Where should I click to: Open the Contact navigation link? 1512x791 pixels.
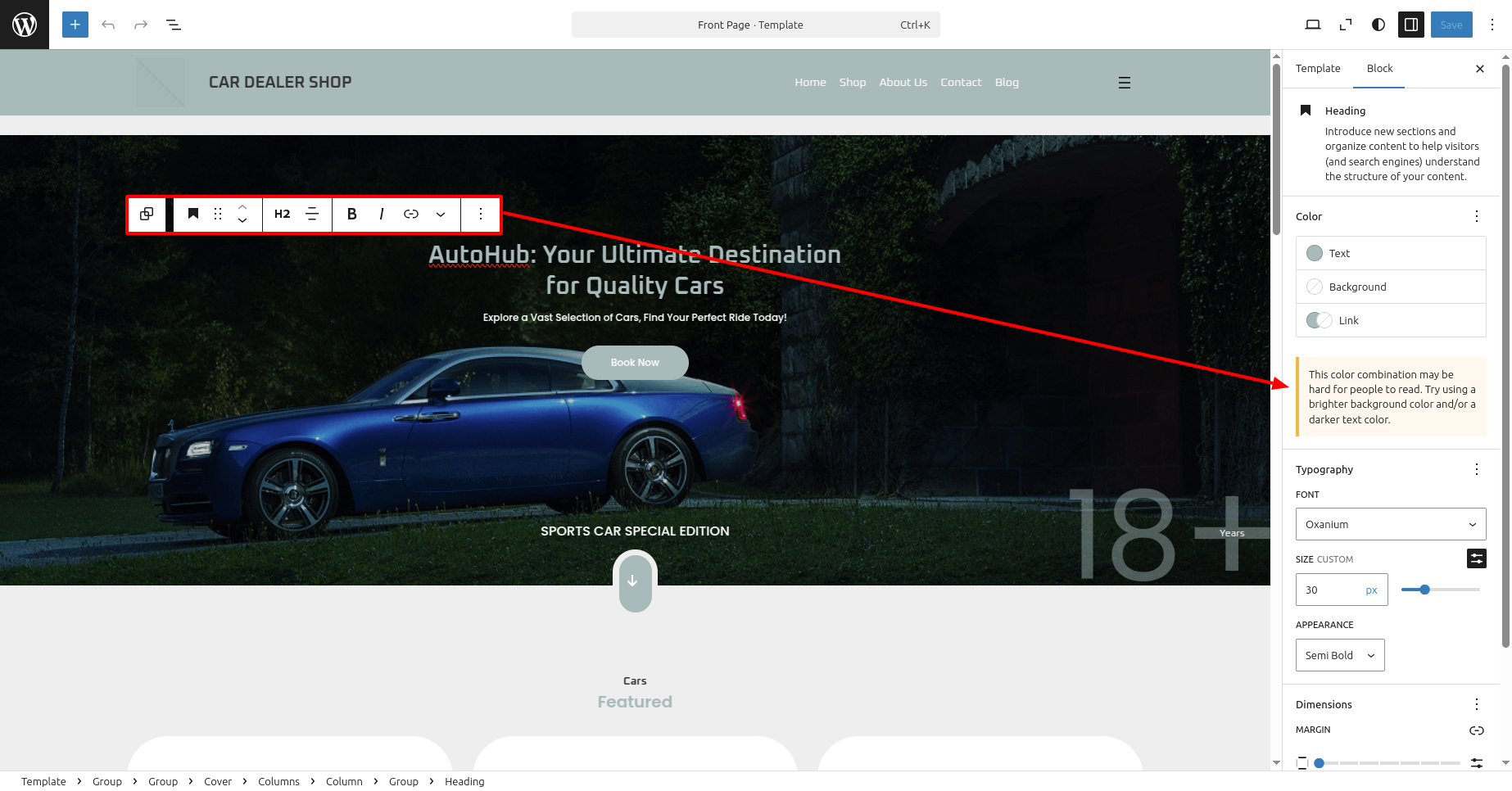point(961,82)
